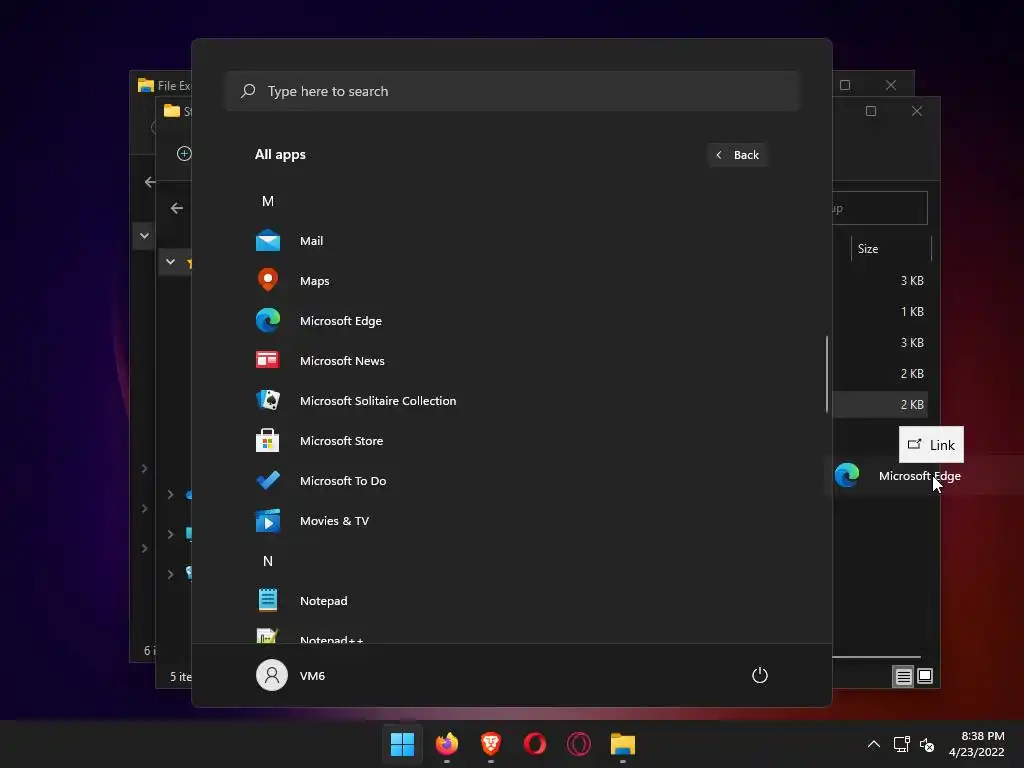The width and height of the screenshot is (1024, 768).
Task: Open network status tray icon
Action: [902, 744]
